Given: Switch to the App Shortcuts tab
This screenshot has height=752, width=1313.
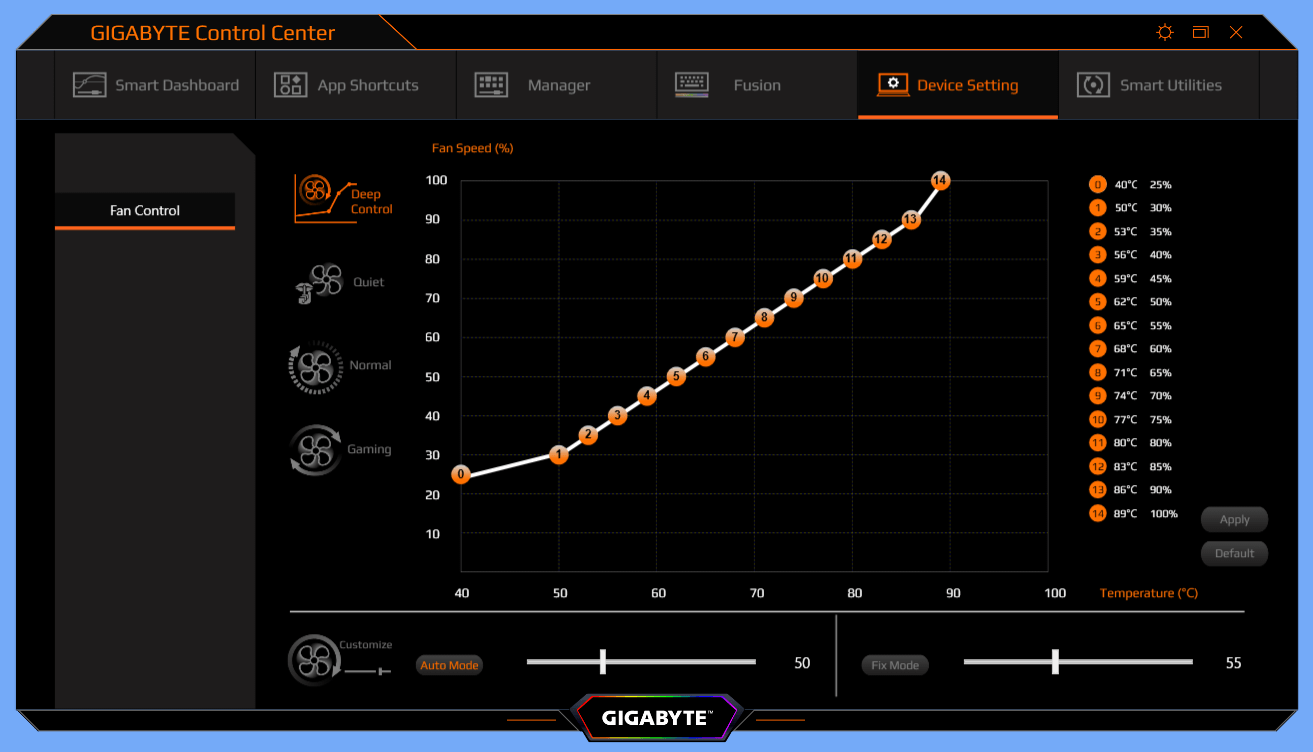Looking at the screenshot, I should [x=356, y=85].
